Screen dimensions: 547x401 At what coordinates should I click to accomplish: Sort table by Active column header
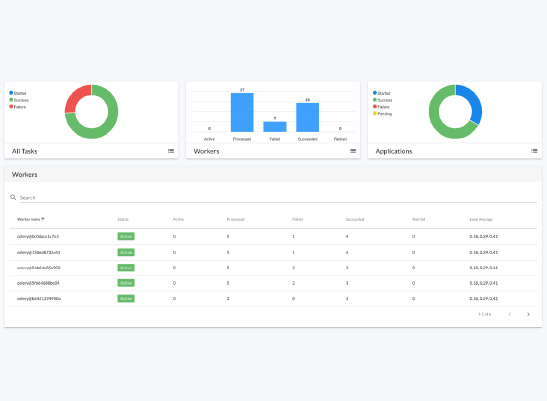(178, 219)
